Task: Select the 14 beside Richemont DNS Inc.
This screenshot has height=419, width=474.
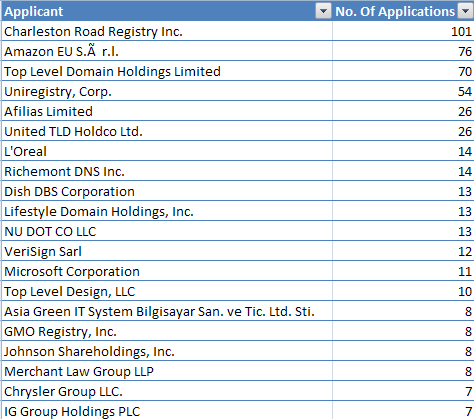Action: tap(403, 171)
